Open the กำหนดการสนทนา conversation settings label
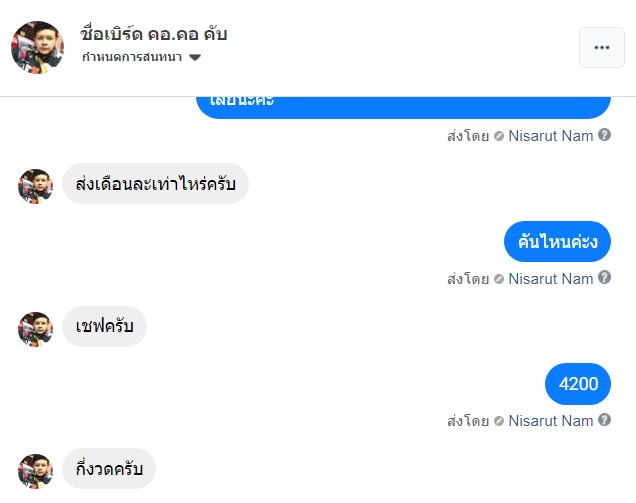The width and height of the screenshot is (636, 503). (x=132, y=58)
